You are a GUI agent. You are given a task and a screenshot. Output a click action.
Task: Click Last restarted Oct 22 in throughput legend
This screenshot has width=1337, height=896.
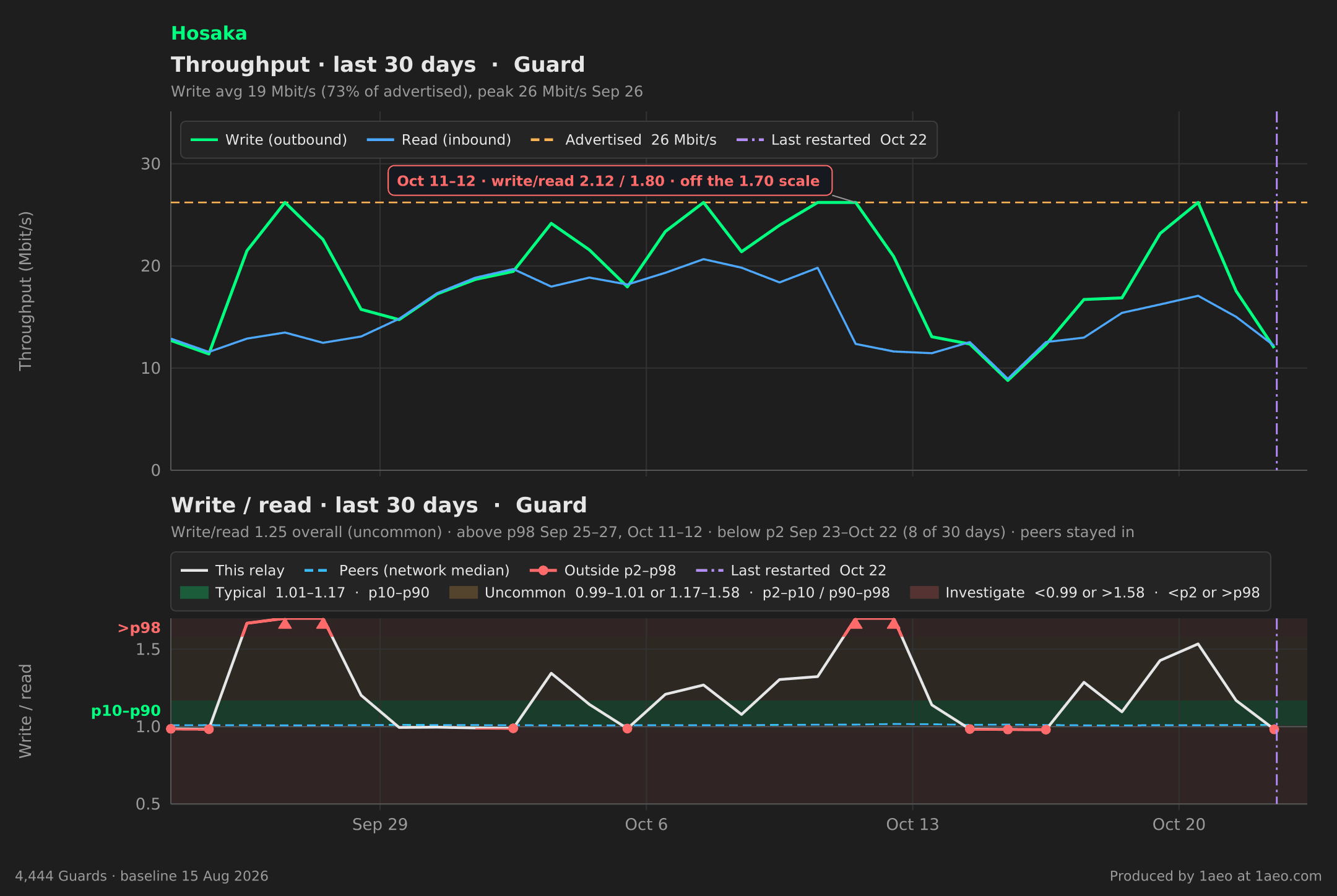tap(831, 140)
